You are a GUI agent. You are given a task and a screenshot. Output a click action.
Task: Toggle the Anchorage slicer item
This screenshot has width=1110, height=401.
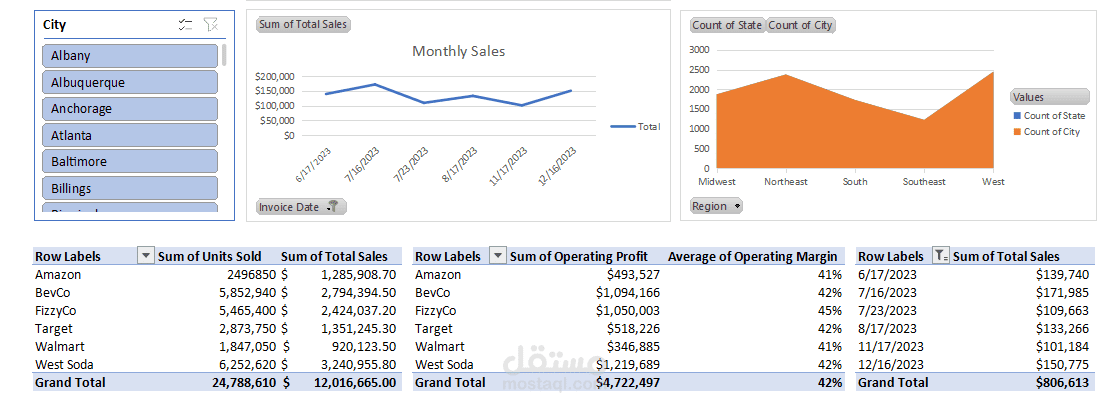[130, 108]
